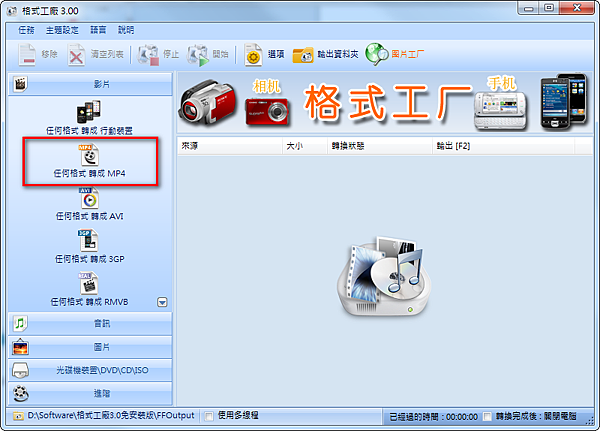
Task: Sort by 來源 column header
Action: click(230, 146)
